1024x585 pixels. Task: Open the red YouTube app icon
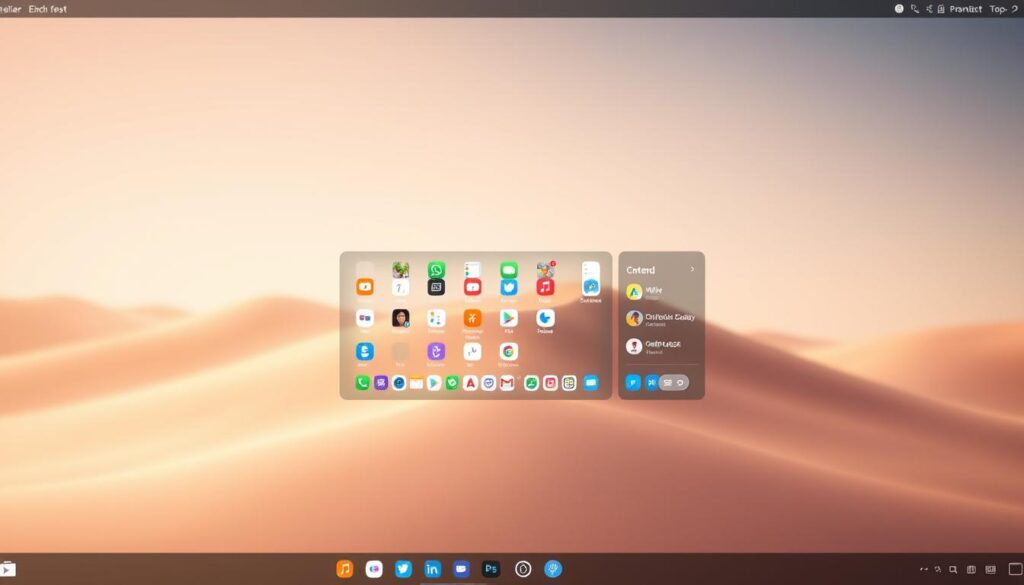tap(472, 287)
